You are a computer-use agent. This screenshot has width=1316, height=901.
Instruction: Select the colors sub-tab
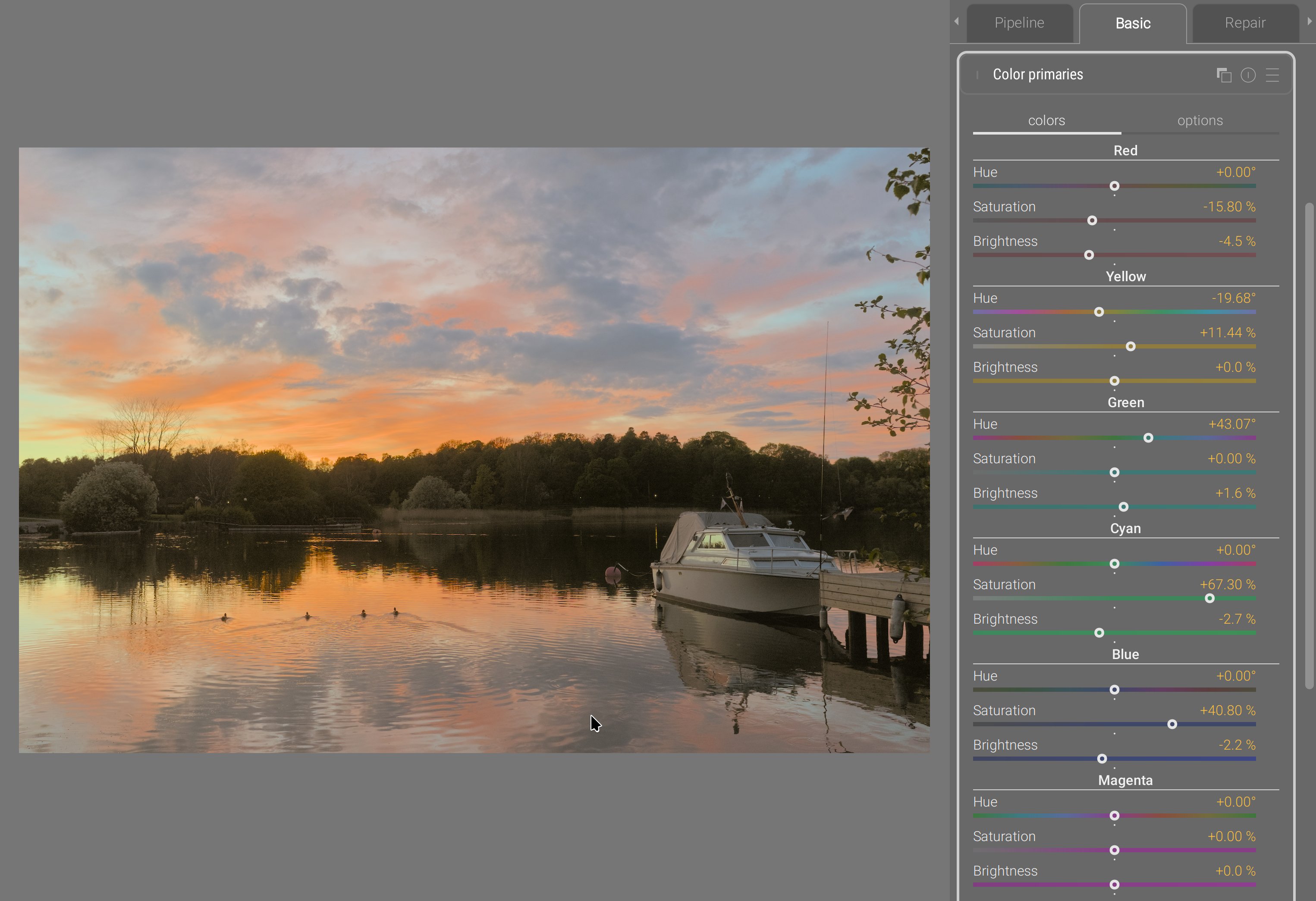point(1046,121)
